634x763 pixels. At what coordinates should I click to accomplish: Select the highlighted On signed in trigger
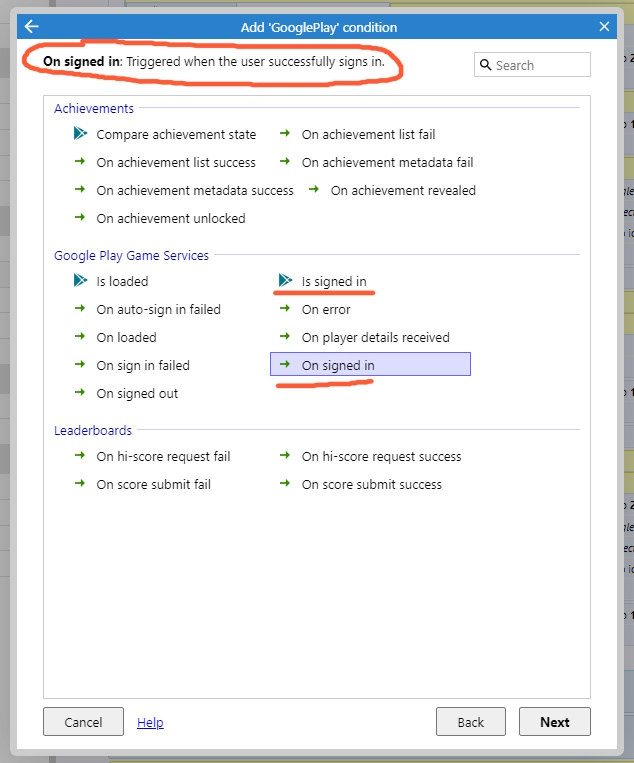(x=370, y=364)
